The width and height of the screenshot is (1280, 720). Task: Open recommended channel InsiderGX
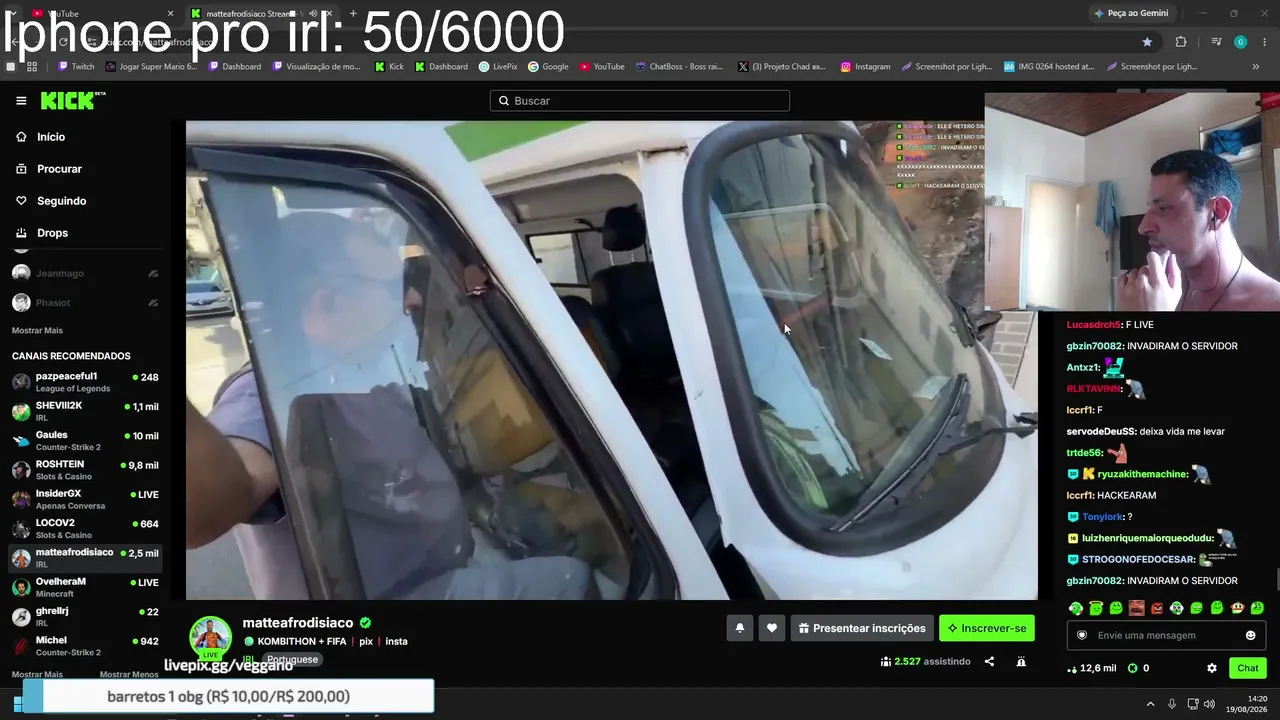[84, 499]
